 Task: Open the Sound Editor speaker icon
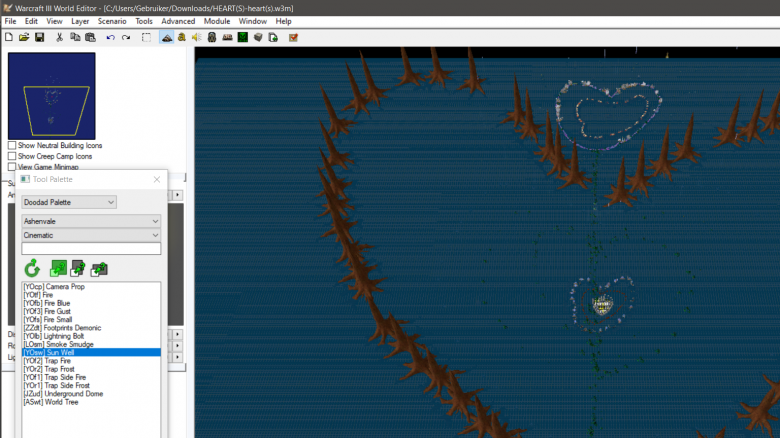(x=196, y=37)
